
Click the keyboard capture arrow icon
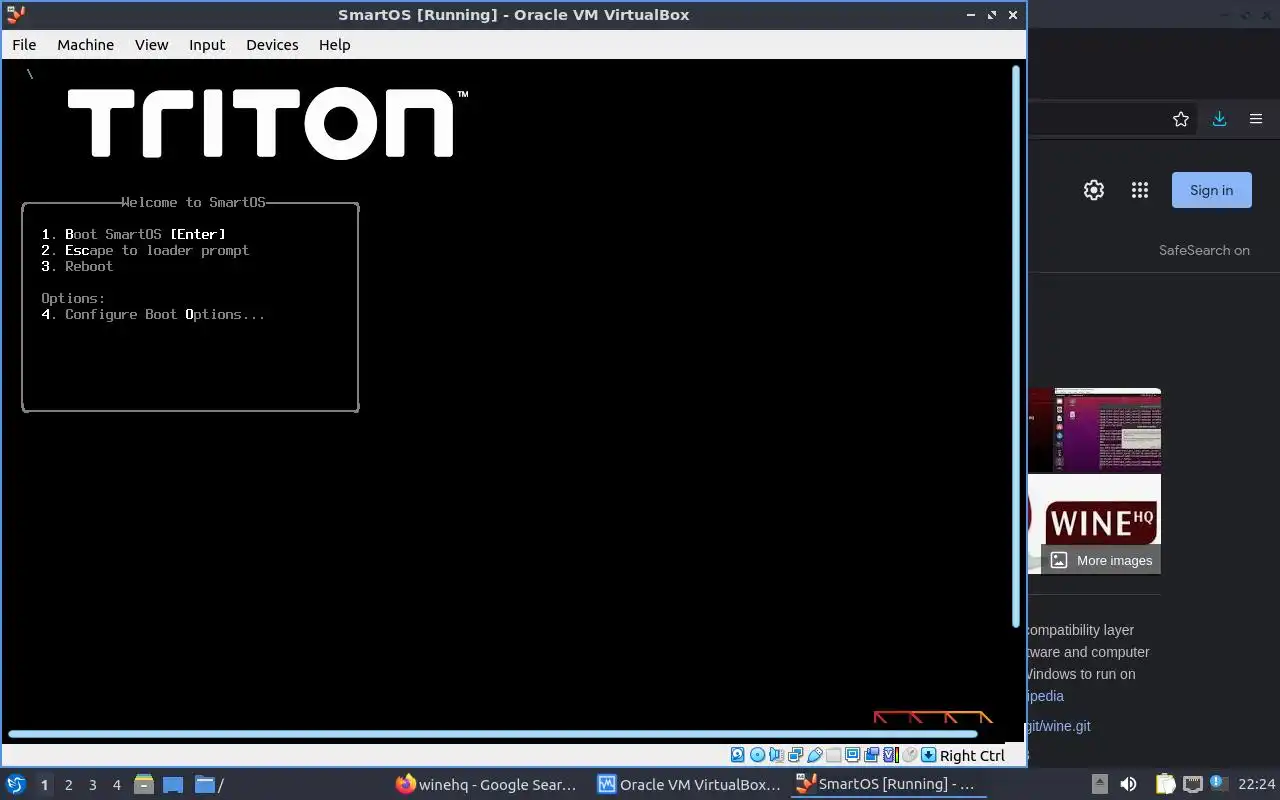coord(928,755)
